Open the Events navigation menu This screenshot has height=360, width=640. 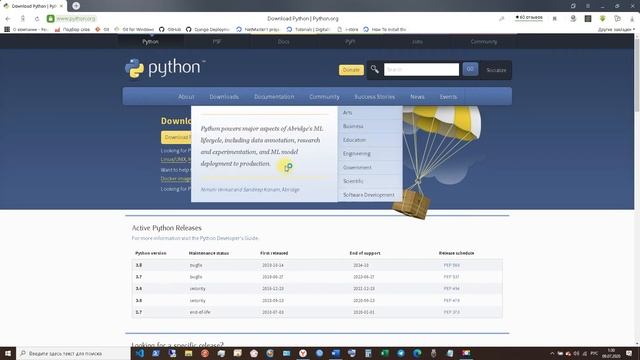[x=448, y=97]
